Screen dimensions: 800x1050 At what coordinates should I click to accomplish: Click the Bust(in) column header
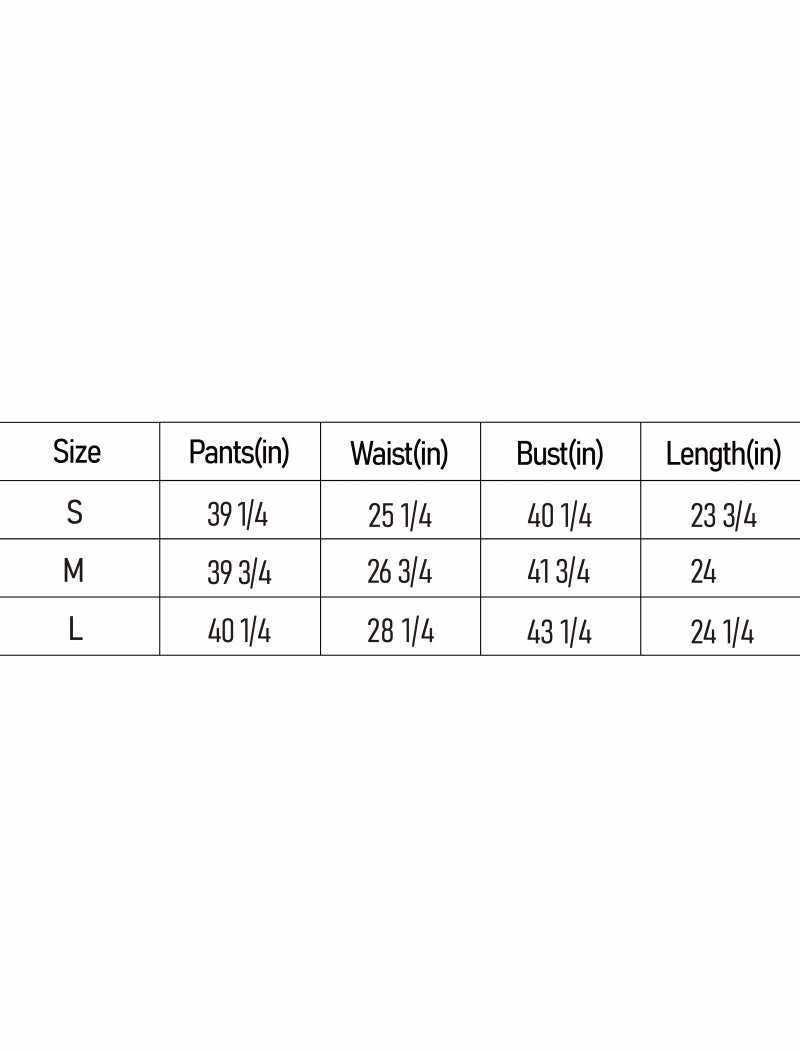point(560,454)
